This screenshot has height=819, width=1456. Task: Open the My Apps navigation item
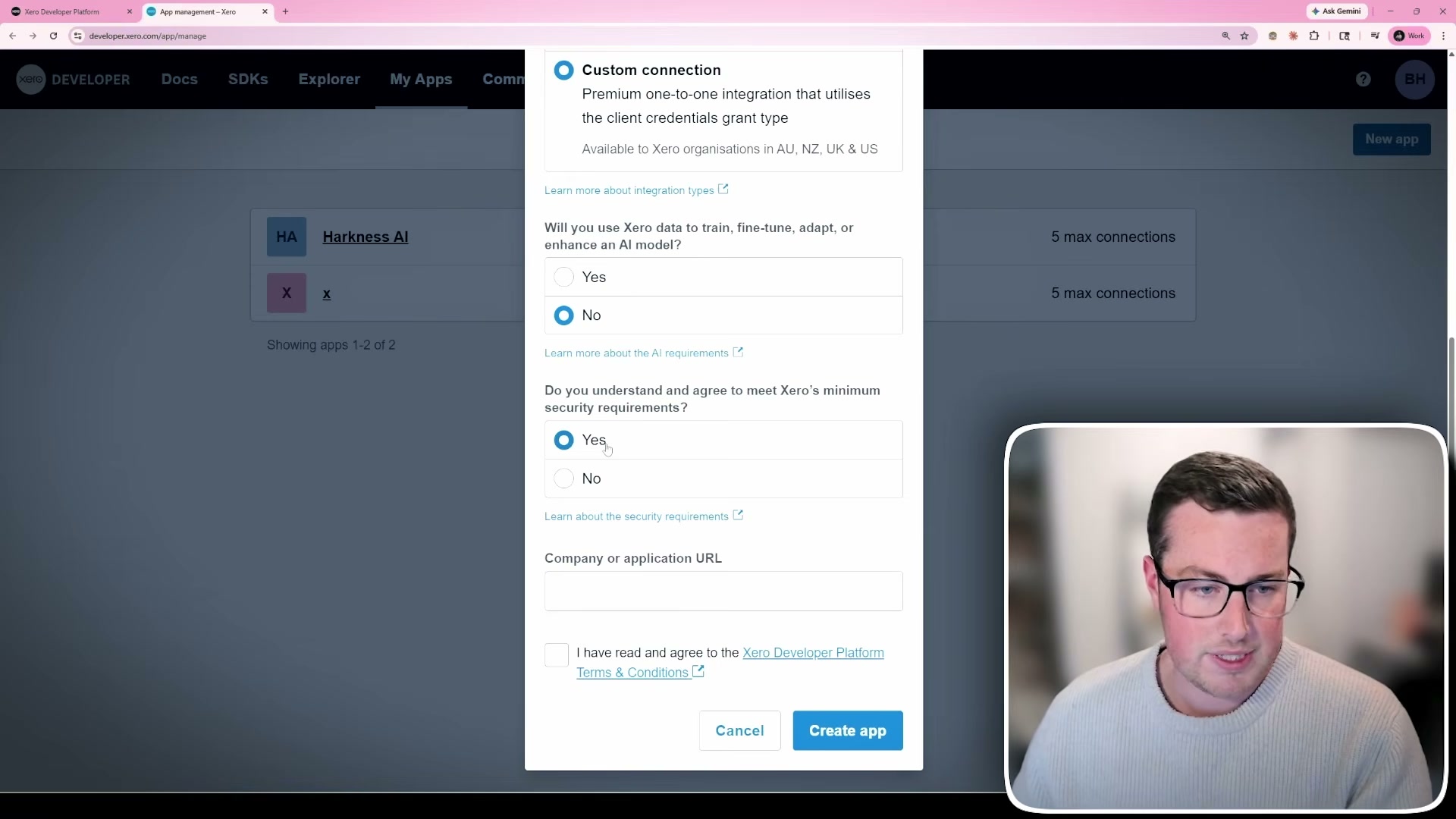421,80
